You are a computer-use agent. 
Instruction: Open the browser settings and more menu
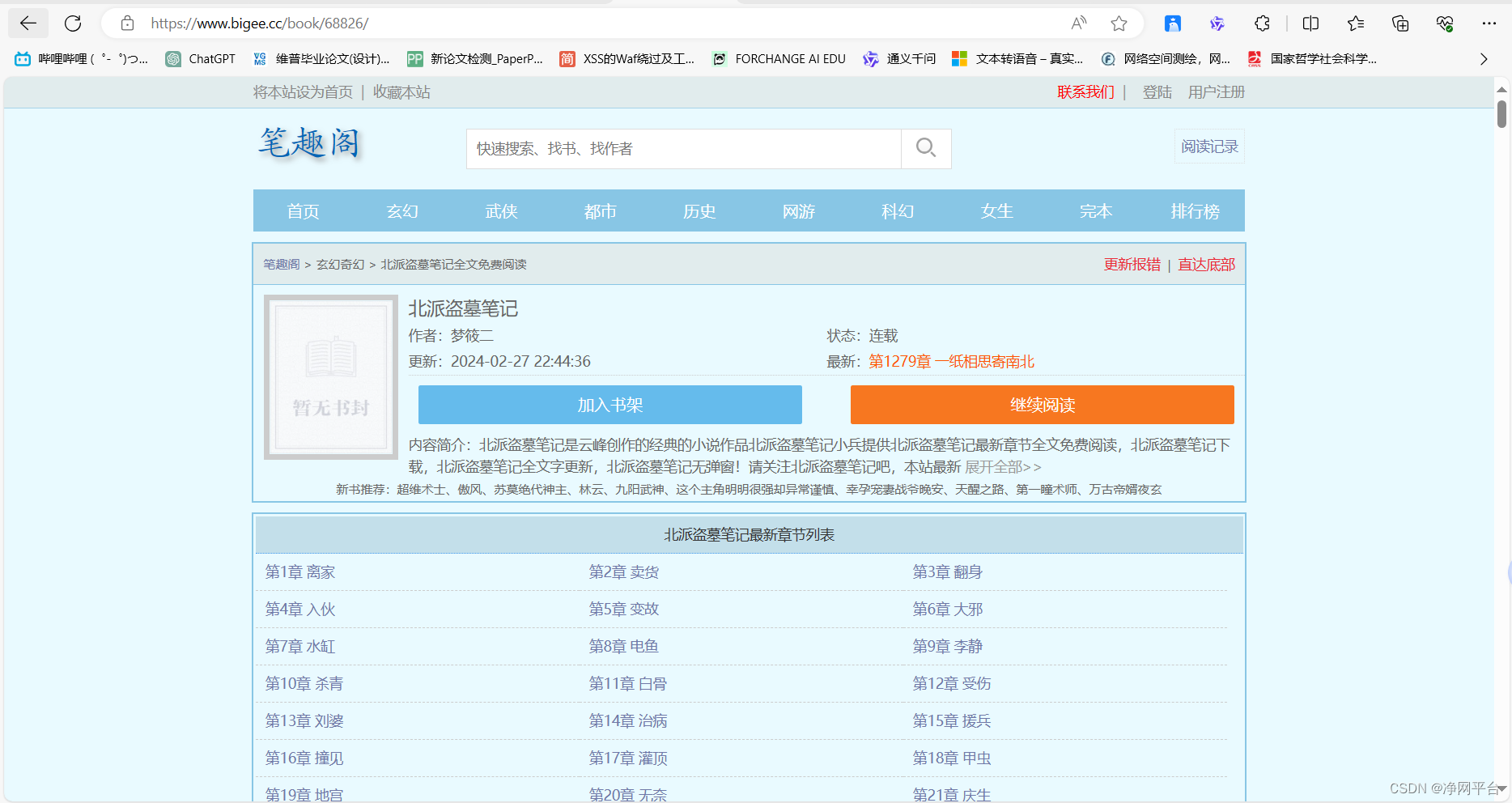tap(1489, 23)
